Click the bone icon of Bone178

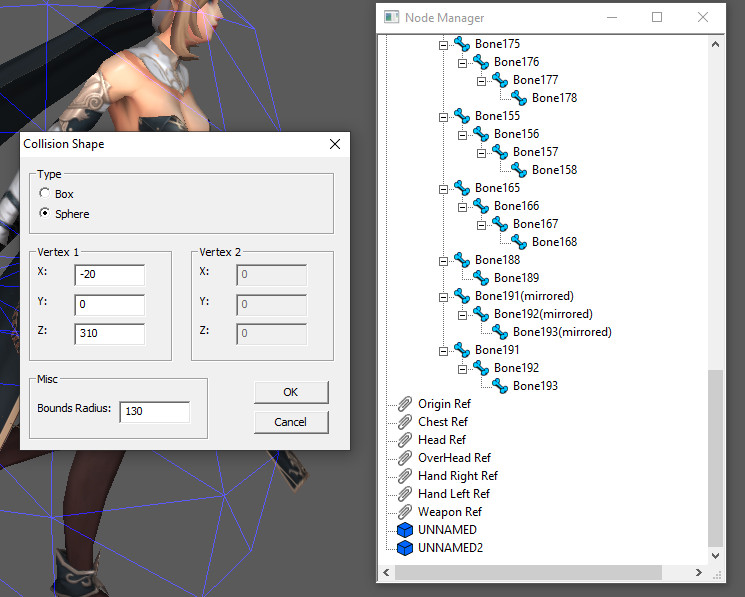[519, 98]
